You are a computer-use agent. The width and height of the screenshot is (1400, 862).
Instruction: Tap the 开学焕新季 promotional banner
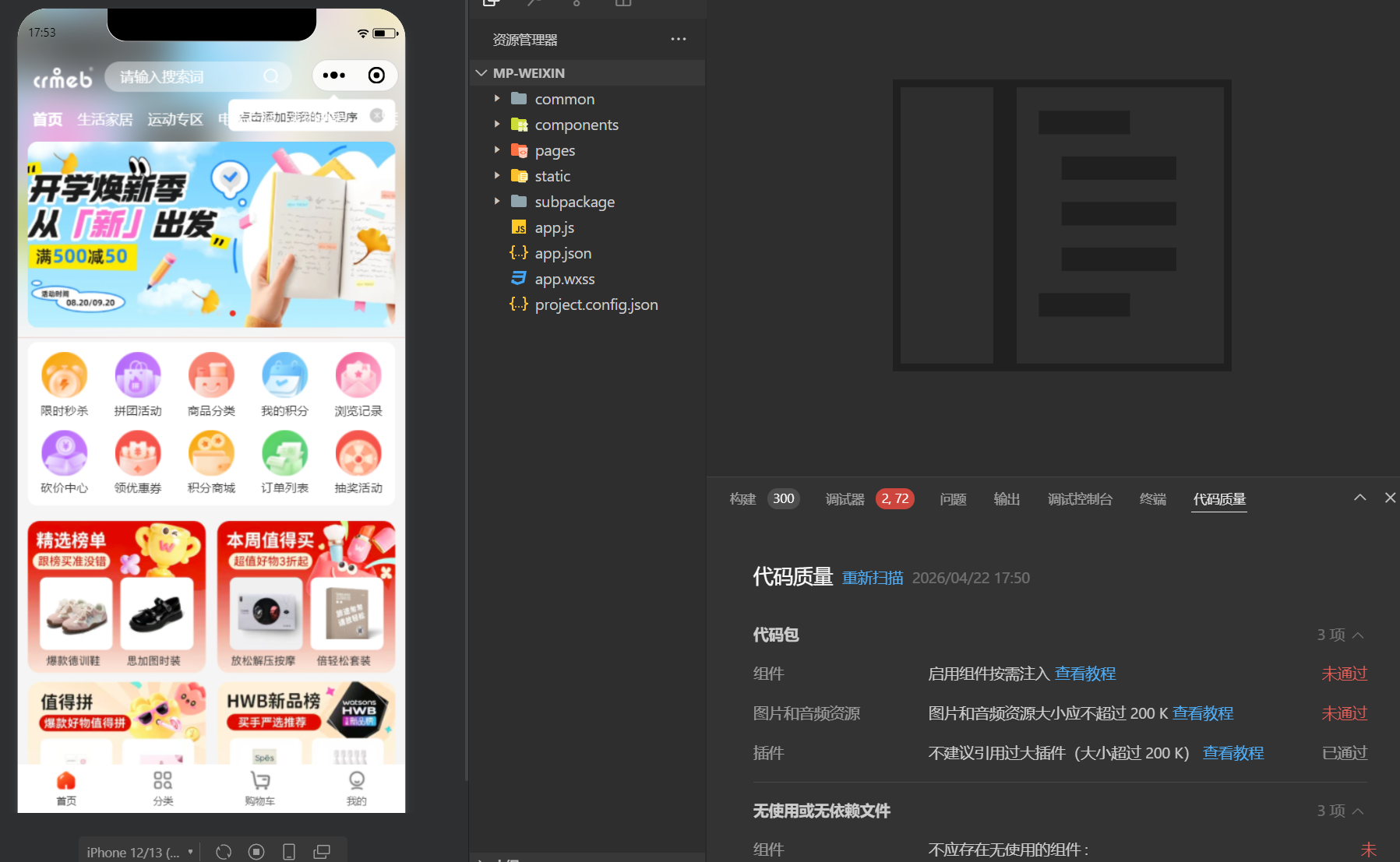(211, 234)
